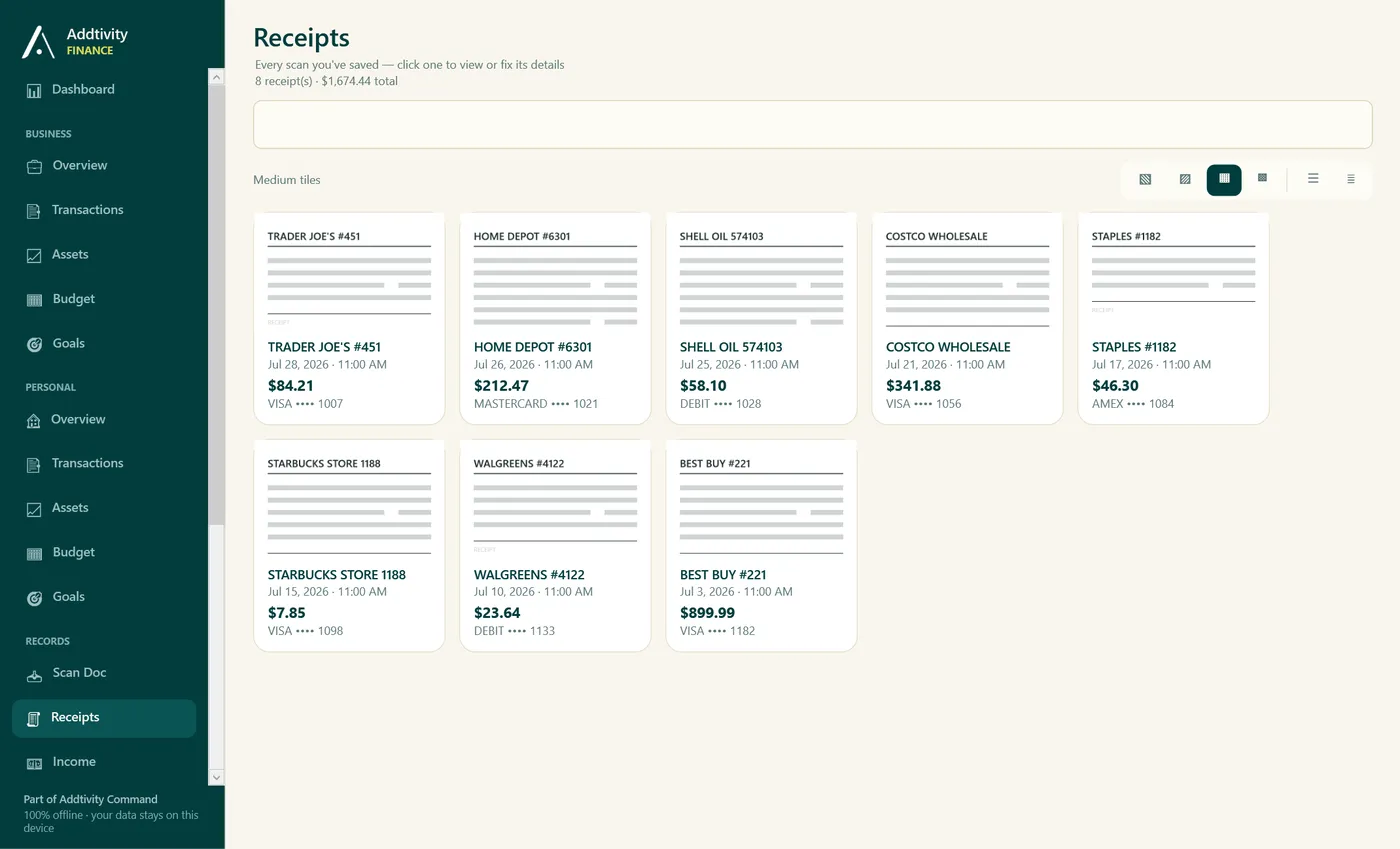
Task: Click the $46.30 Staples receipt amount
Action: [x=1115, y=386]
